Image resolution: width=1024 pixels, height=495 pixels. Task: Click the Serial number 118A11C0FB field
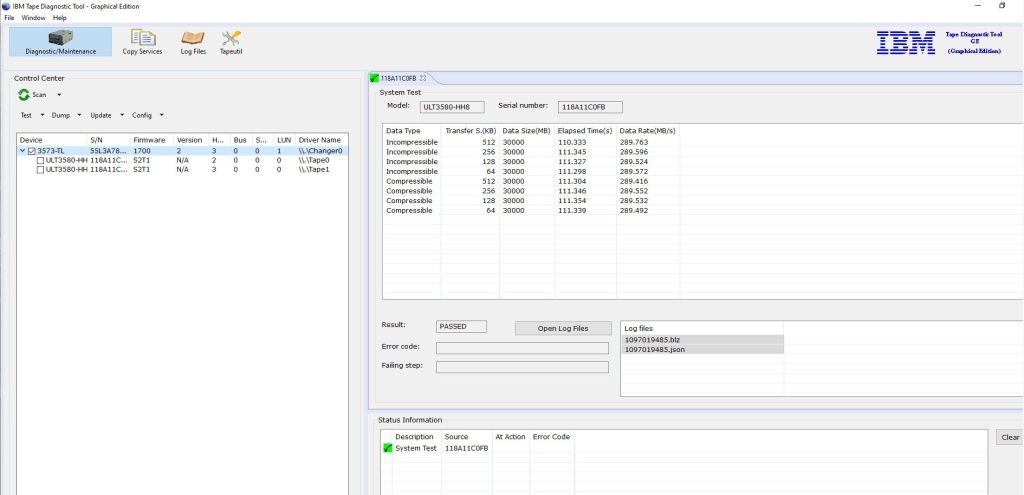tap(590, 107)
